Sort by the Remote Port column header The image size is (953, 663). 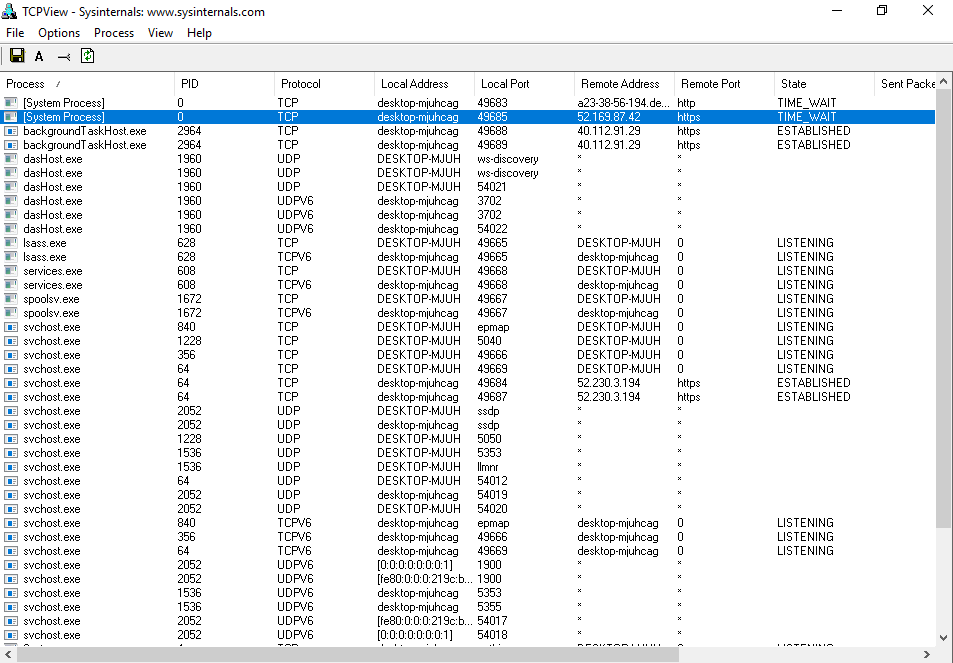724,84
